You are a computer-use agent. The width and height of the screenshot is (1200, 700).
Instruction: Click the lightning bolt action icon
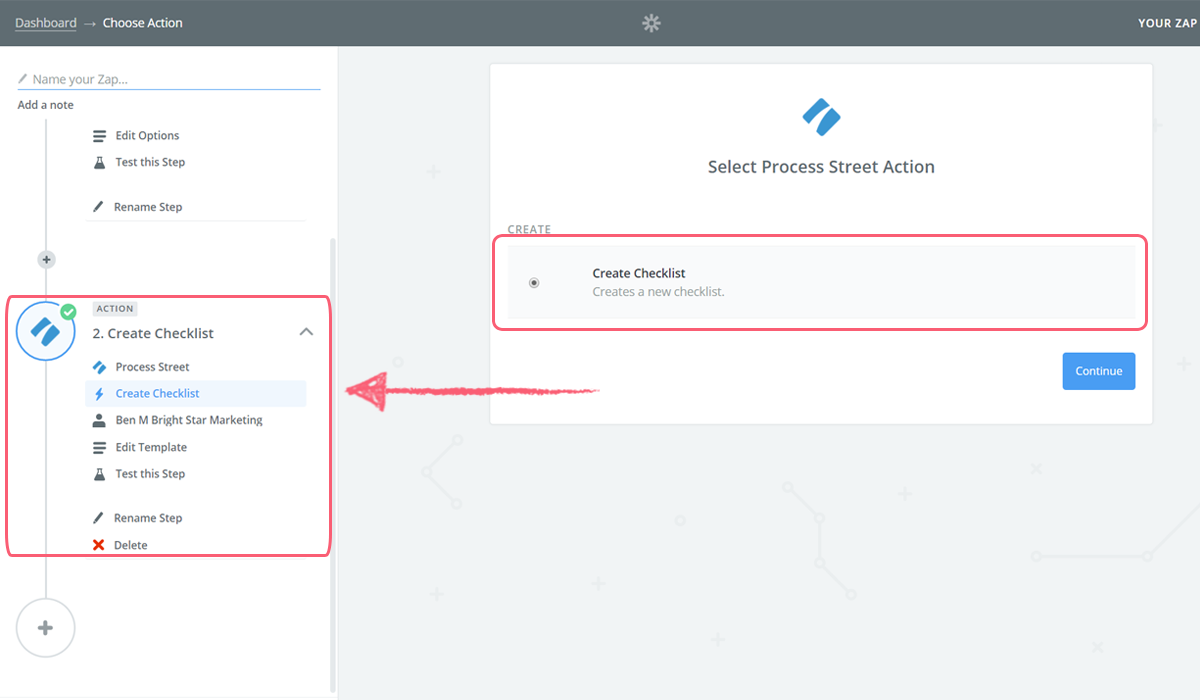(99, 394)
